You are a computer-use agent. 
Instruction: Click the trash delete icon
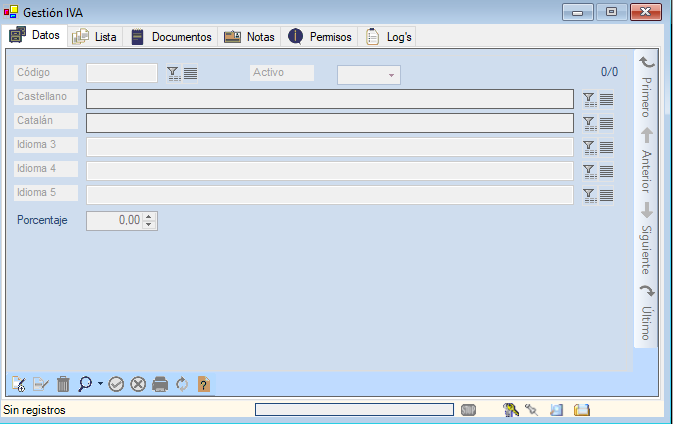pyautogui.click(x=63, y=384)
